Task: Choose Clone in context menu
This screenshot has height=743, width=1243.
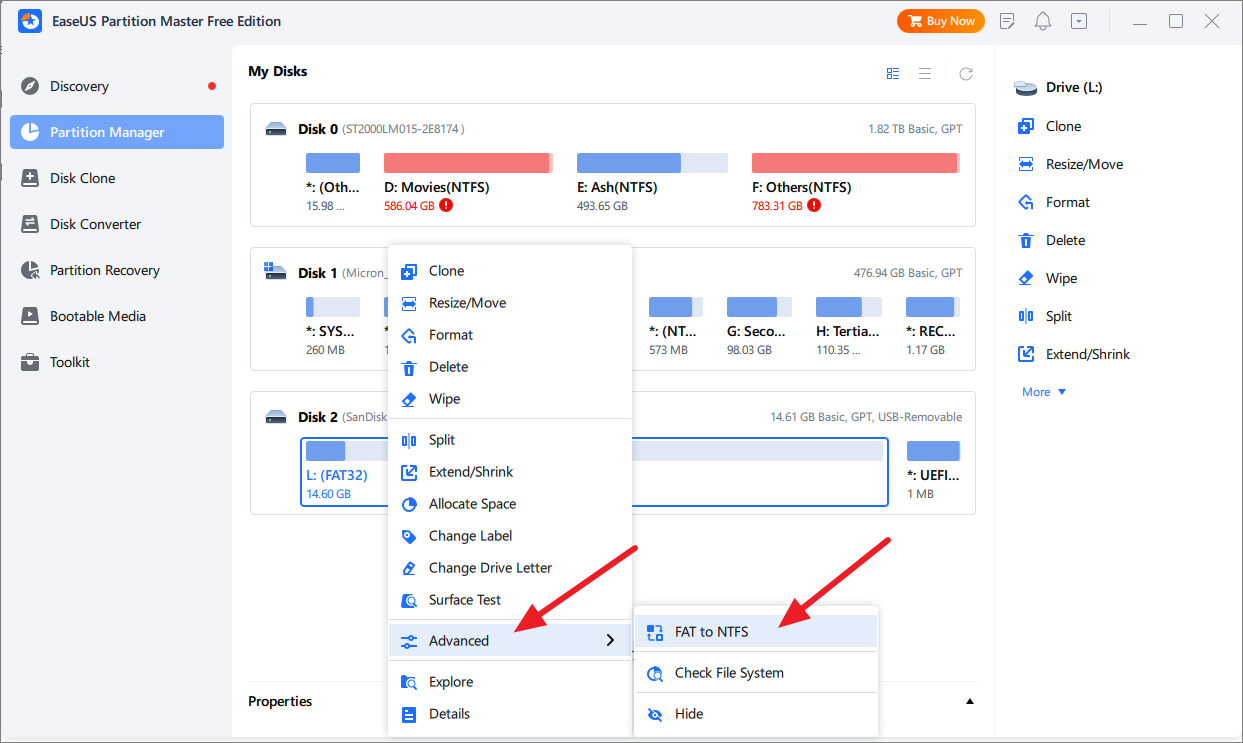Action: (510, 271)
